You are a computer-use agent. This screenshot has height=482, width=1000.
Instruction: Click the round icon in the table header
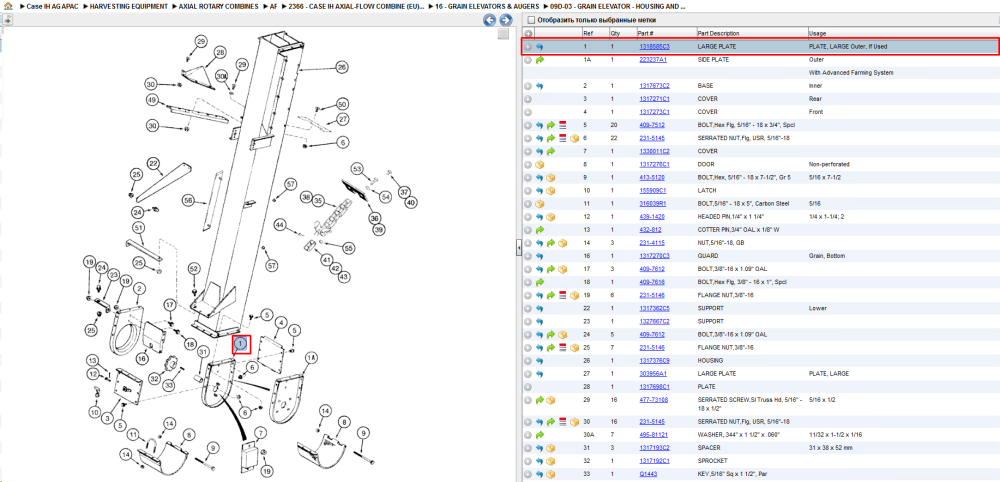528,33
